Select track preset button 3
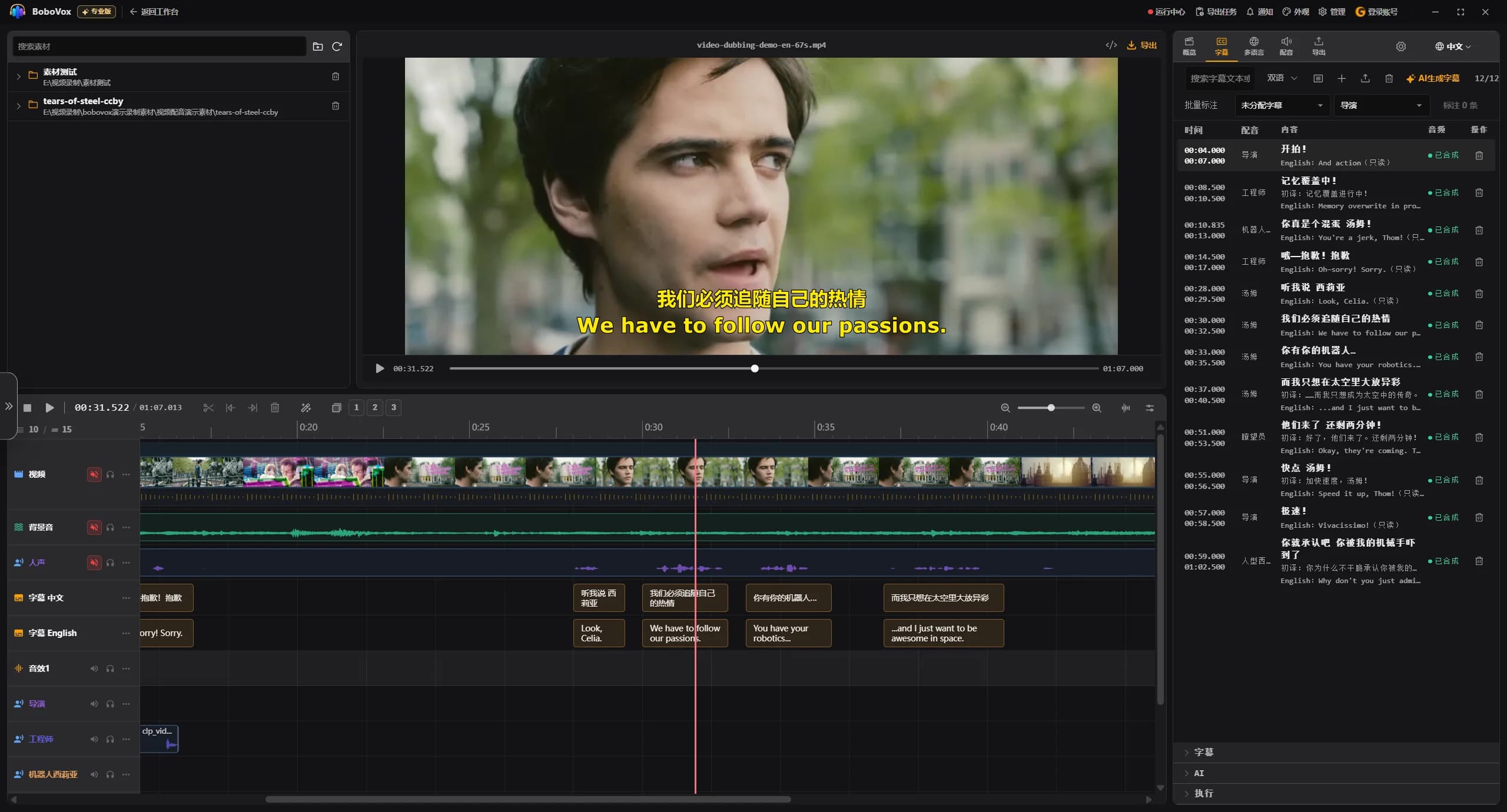The height and width of the screenshot is (812, 1507). (394, 407)
